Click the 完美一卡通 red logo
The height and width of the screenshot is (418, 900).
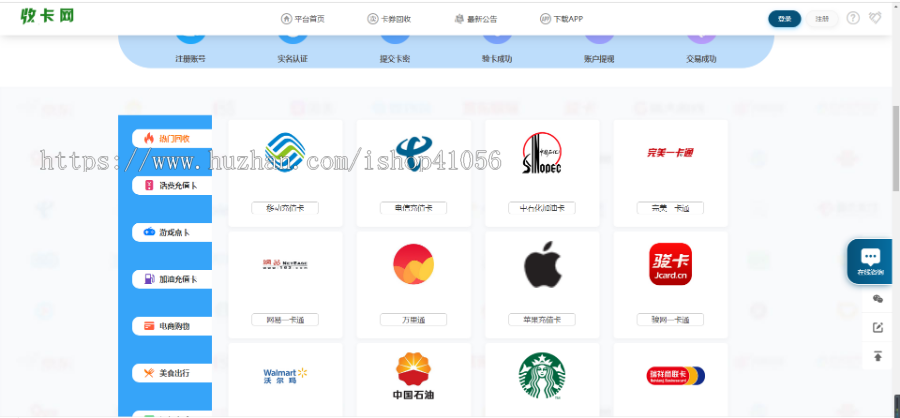(670, 153)
